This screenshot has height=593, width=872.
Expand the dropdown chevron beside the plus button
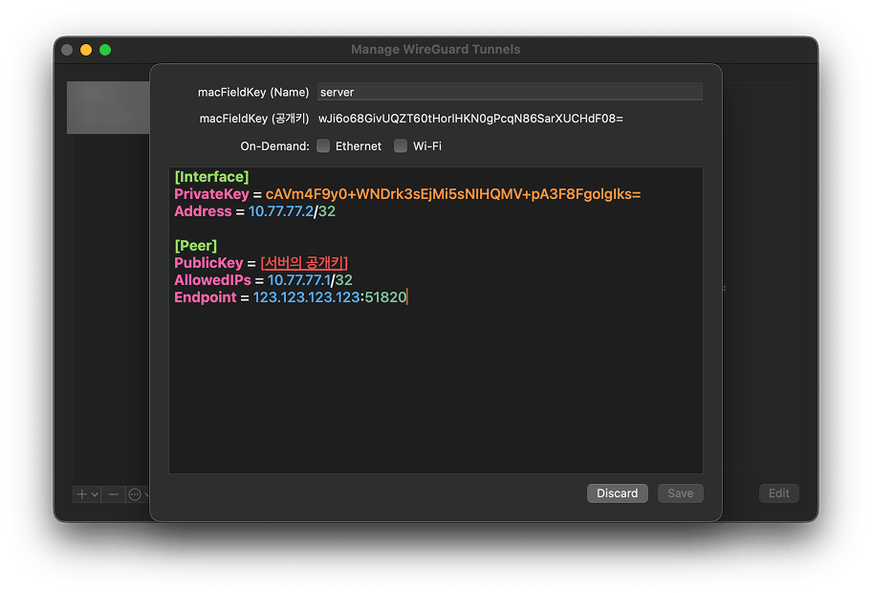pyautogui.click(x=95, y=494)
